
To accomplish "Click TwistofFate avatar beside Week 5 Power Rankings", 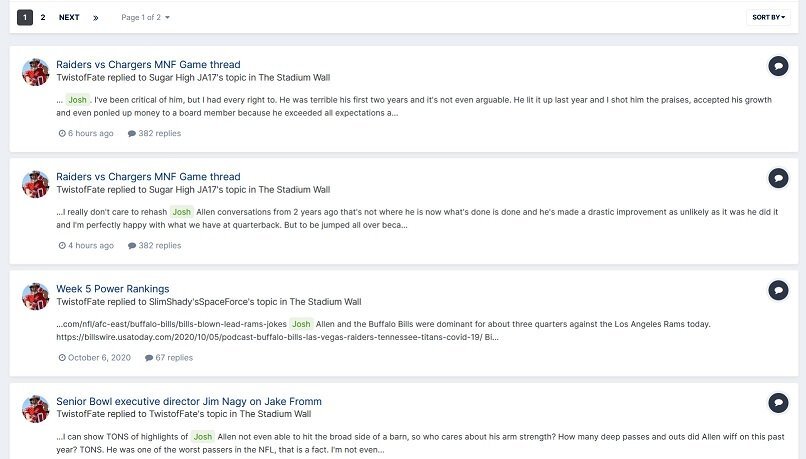I will click(35, 296).
